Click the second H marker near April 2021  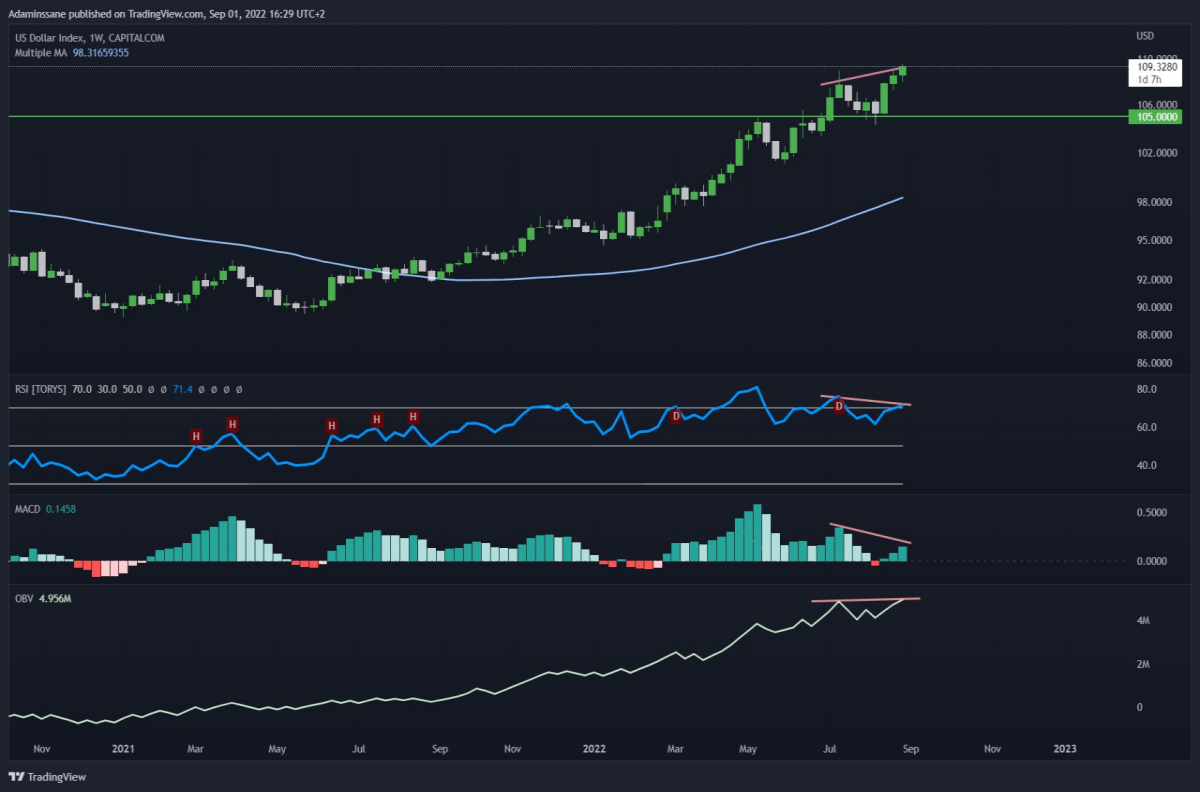pyautogui.click(x=232, y=424)
